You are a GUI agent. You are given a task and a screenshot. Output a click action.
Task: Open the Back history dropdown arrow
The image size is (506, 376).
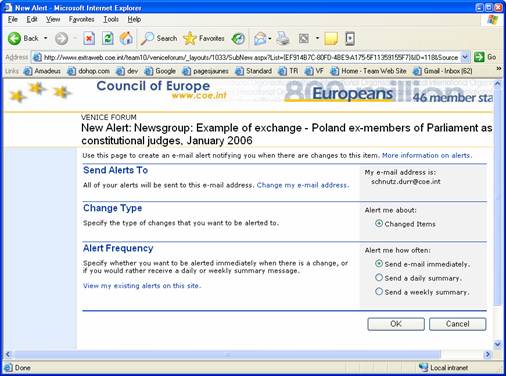click(x=46, y=38)
